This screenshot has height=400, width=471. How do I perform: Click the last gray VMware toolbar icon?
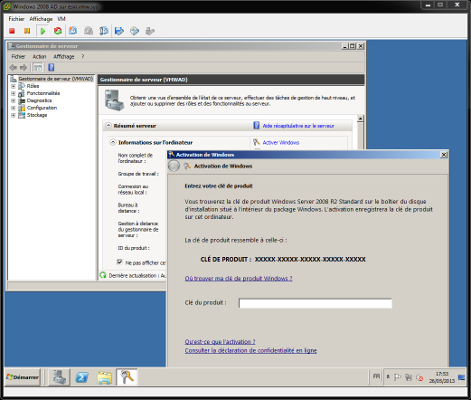150,31
